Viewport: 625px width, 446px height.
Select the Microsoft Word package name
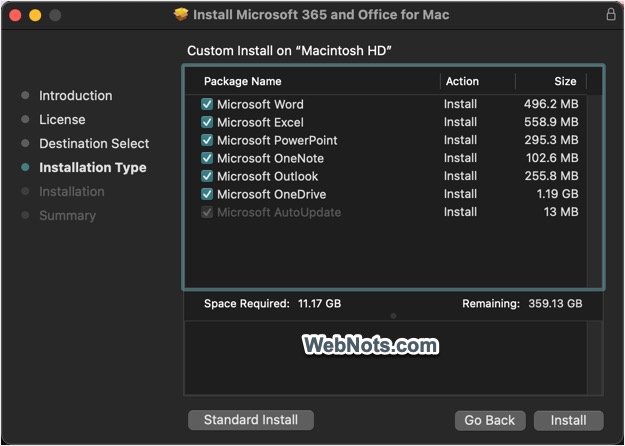pyautogui.click(x=260, y=104)
